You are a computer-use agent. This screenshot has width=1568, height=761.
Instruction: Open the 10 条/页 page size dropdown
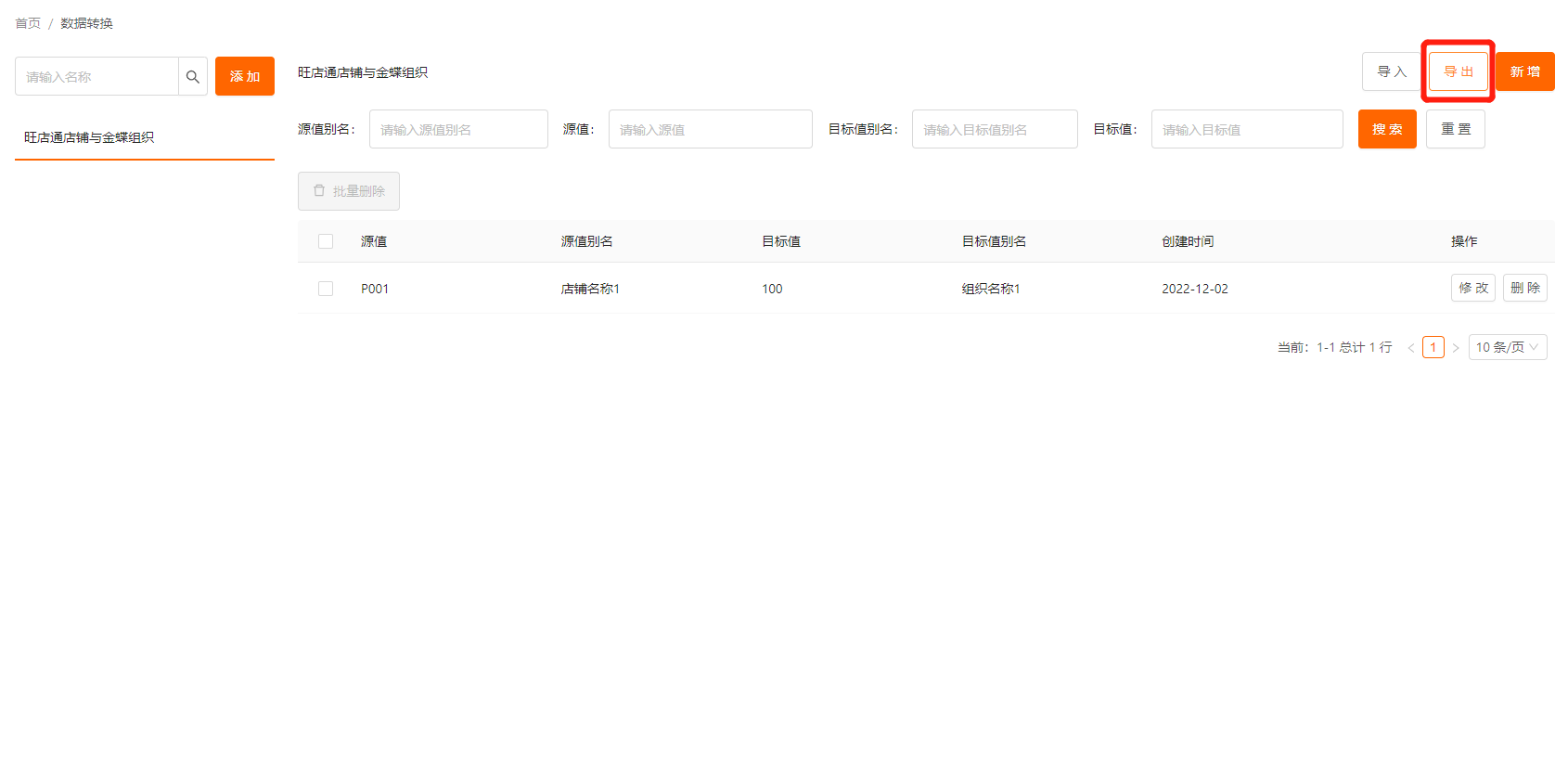click(x=1507, y=347)
